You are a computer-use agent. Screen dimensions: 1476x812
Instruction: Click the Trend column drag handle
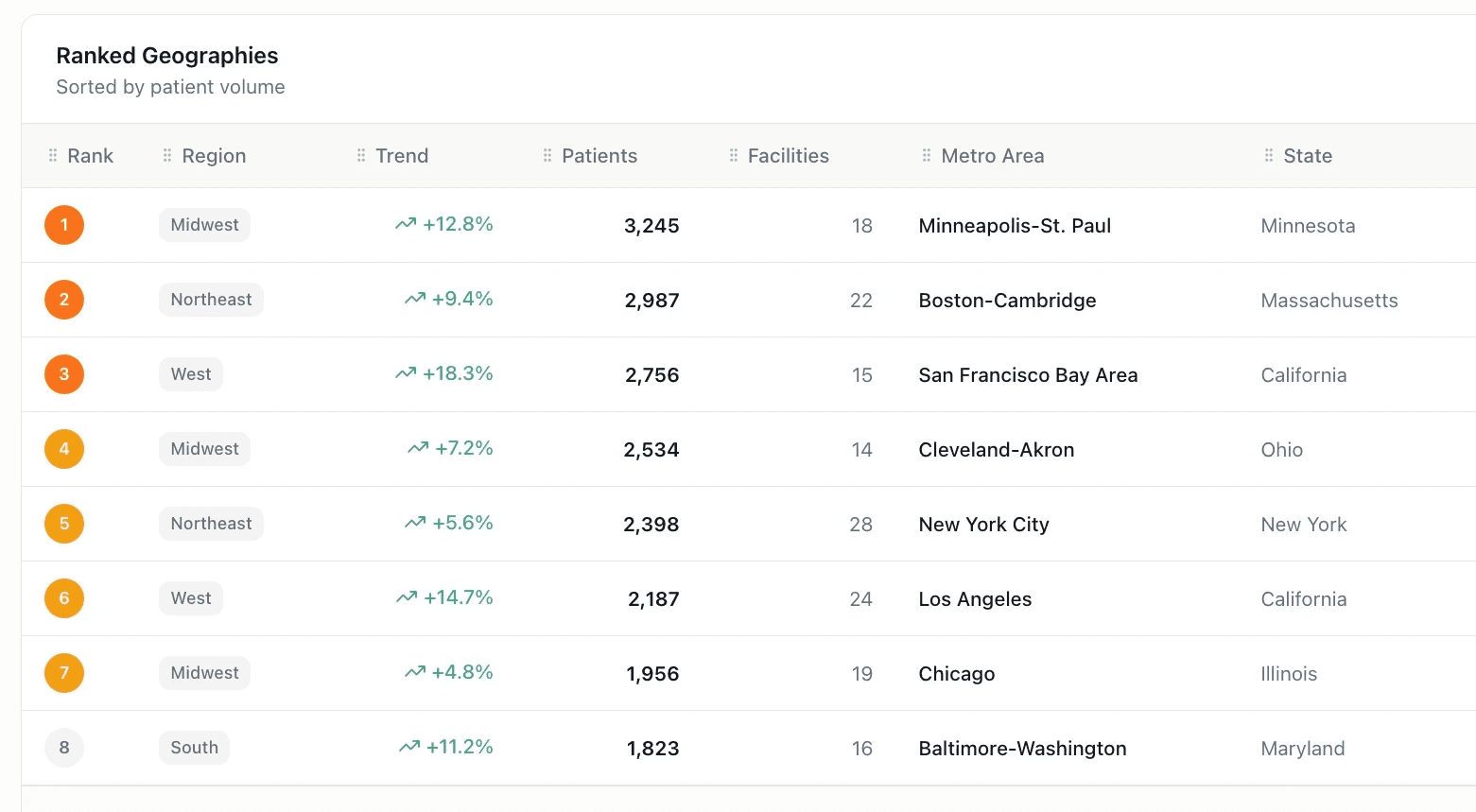[x=359, y=155]
